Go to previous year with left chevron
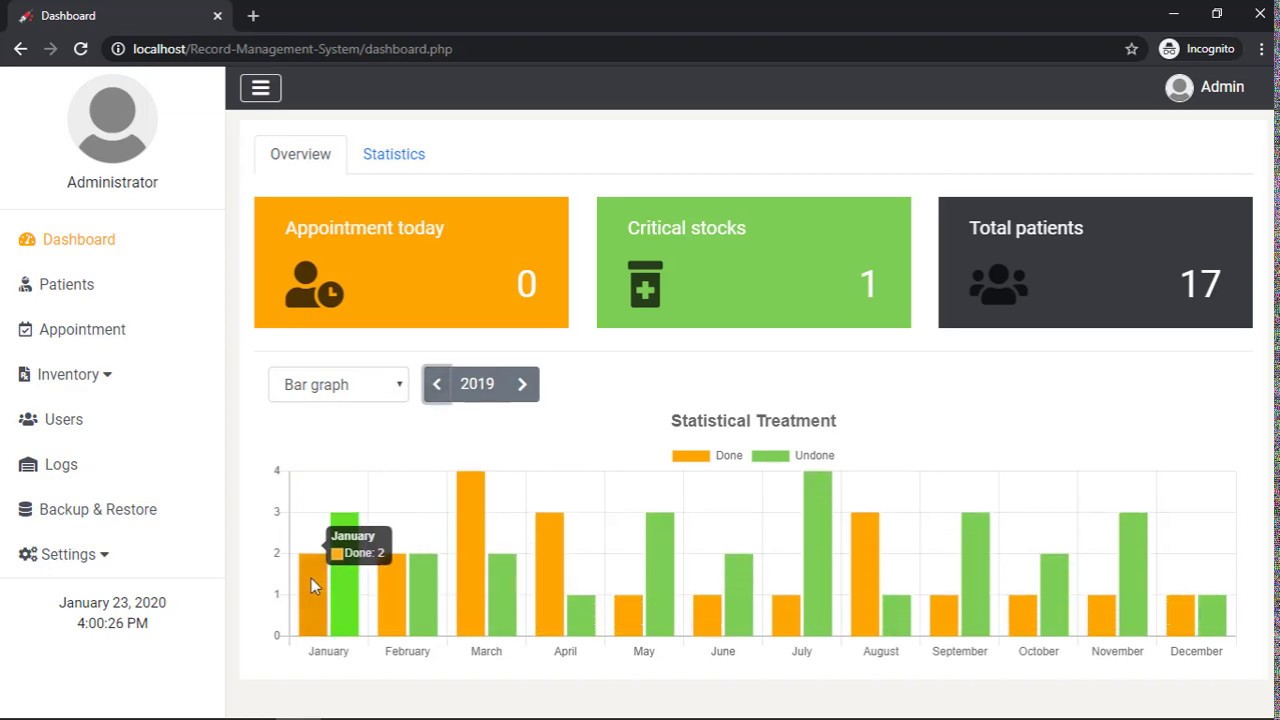The width and height of the screenshot is (1280, 720). [437, 384]
